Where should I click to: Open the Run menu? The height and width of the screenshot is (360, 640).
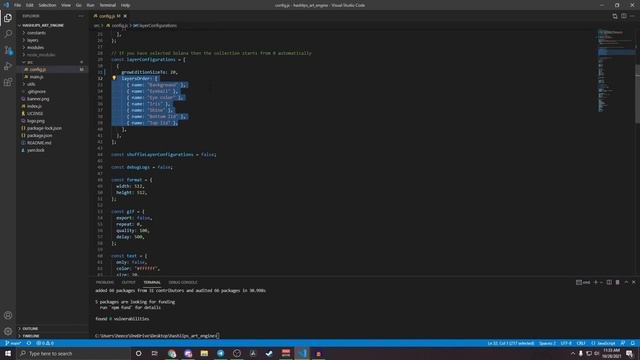90,5
